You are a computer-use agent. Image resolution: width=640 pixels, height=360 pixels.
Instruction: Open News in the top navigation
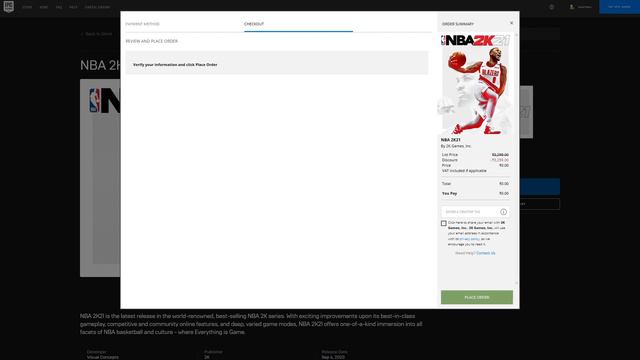44,7
